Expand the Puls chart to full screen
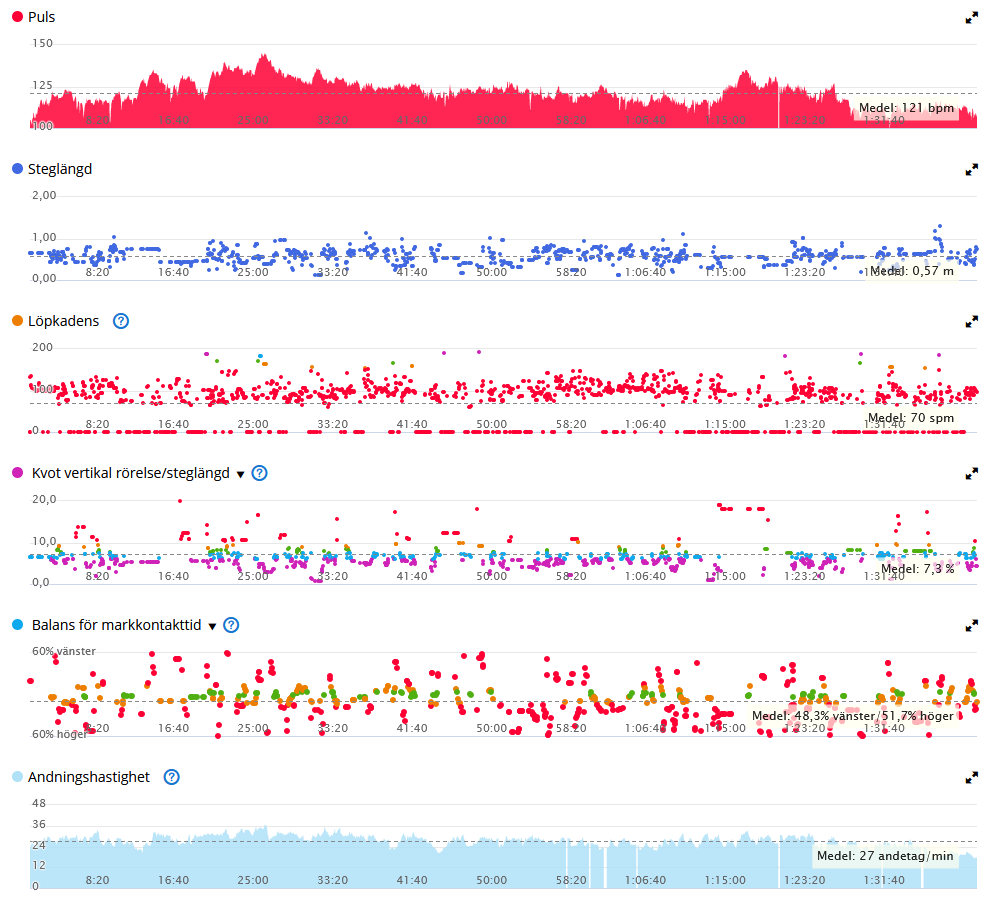The height and width of the screenshot is (900, 989). [x=971, y=18]
